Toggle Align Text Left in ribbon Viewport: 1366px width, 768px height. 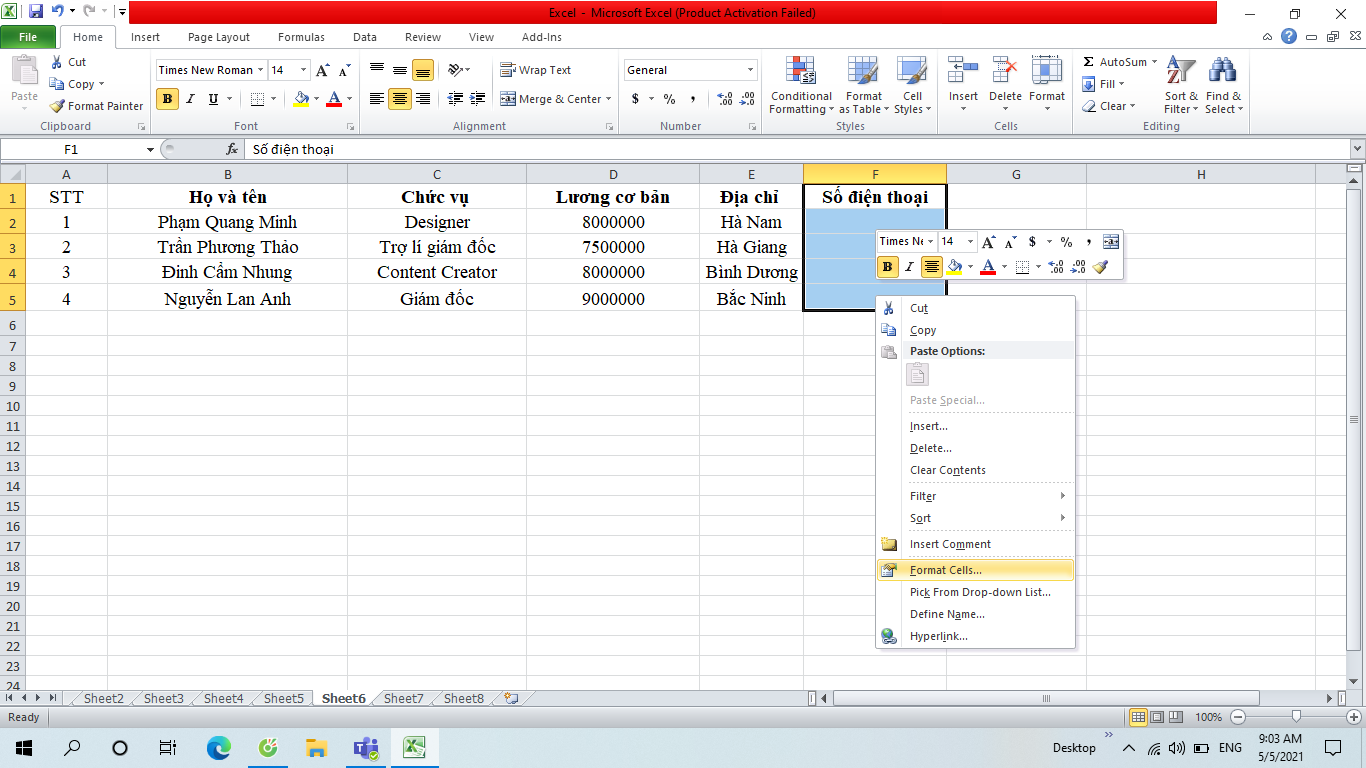pyautogui.click(x=377, y=99)
